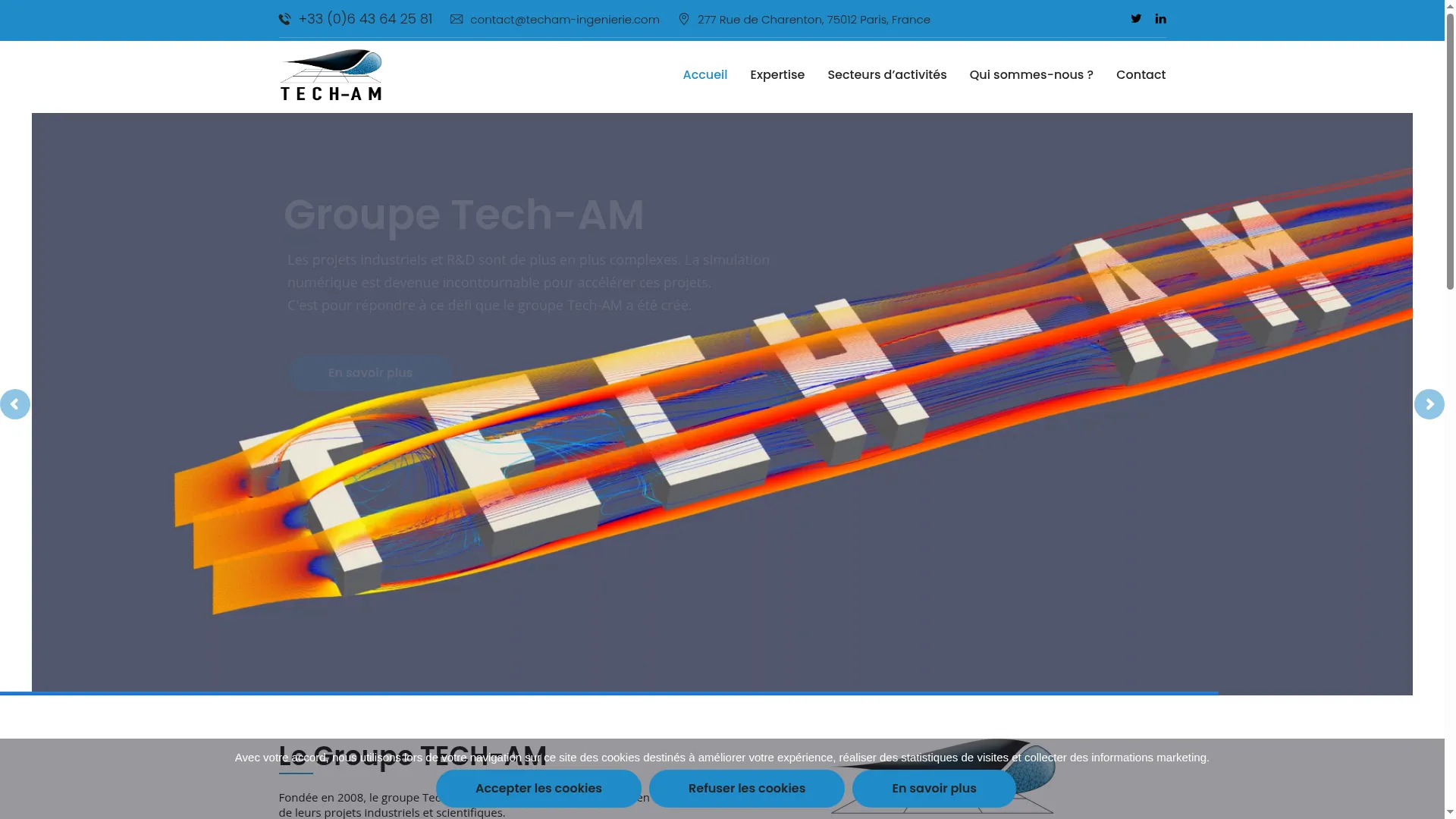Screen dimensions: 1456x819
Task: Click contact@techam-ingenierie.com email link
Action: [565, 20]
